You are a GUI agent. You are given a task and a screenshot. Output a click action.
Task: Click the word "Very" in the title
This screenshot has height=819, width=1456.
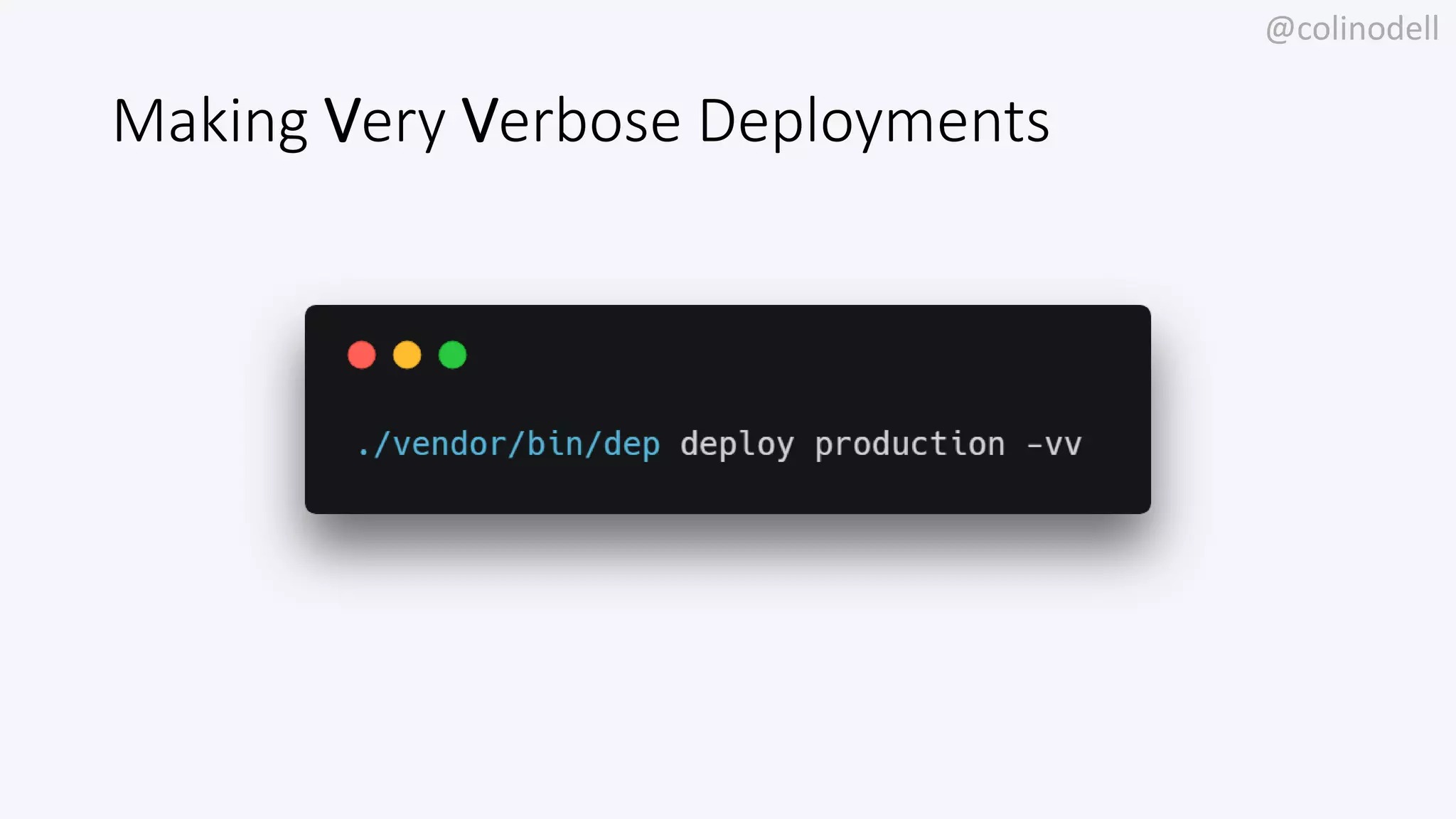coord(385,122)
